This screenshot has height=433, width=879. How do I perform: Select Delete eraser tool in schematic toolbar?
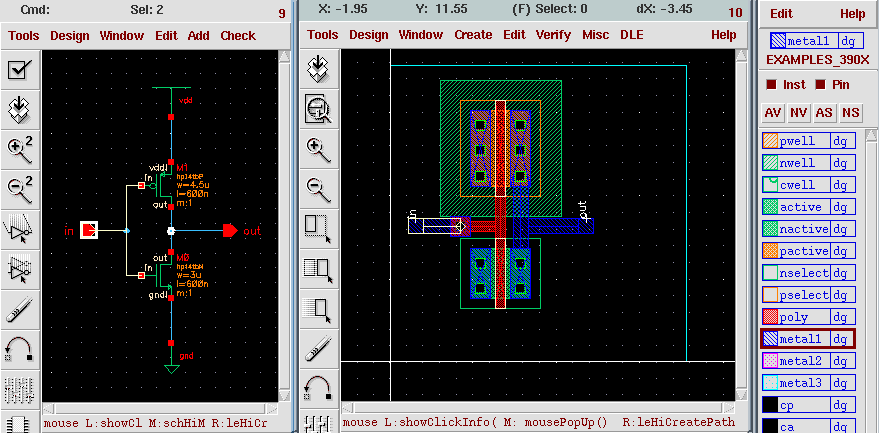click(20, 308)
